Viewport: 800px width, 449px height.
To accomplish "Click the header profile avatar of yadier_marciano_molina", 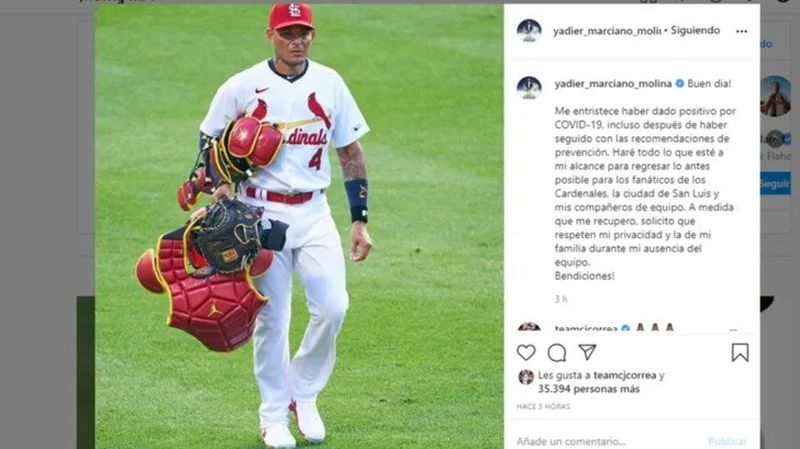I will point(529,31).
